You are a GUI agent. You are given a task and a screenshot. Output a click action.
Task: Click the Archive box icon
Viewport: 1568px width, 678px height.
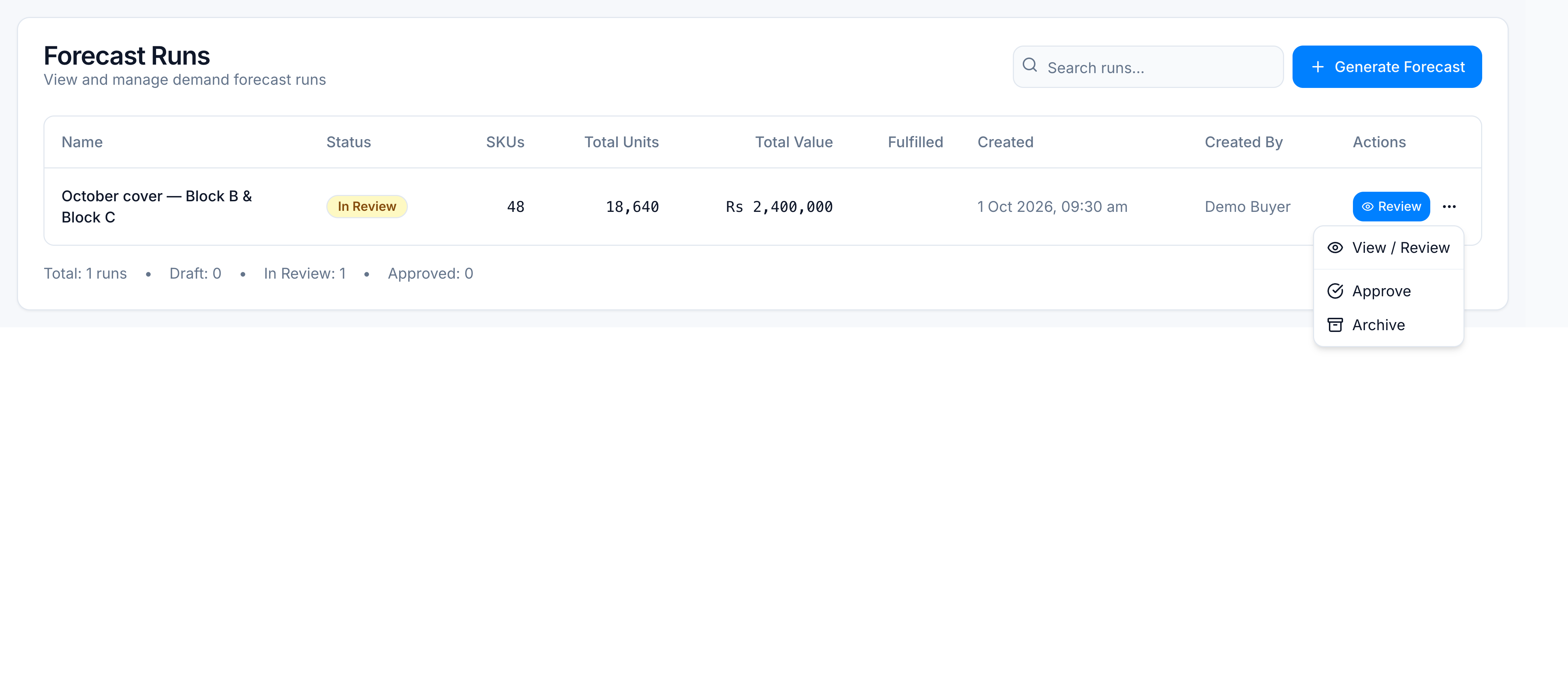coord(1335,325)
